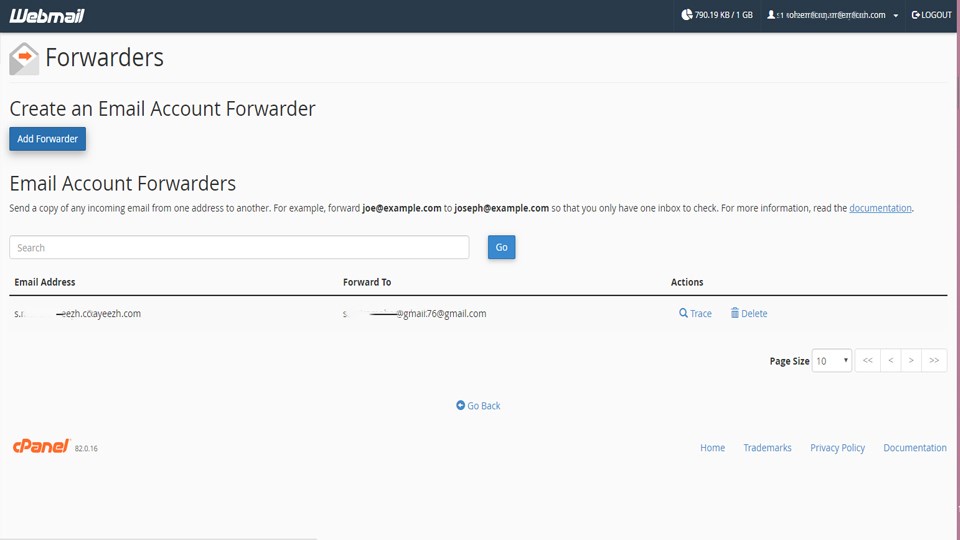Click the Go search button
Screen dimensions: 960x540
click(501, 247)
